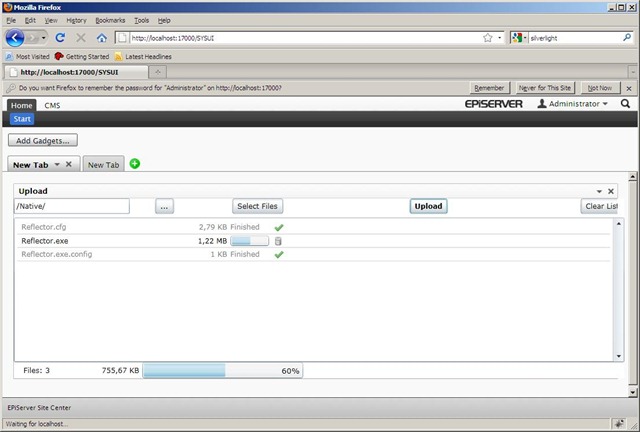Reload the page with the refresh icon
Viewport: 640px width, 432px height.
60,38
